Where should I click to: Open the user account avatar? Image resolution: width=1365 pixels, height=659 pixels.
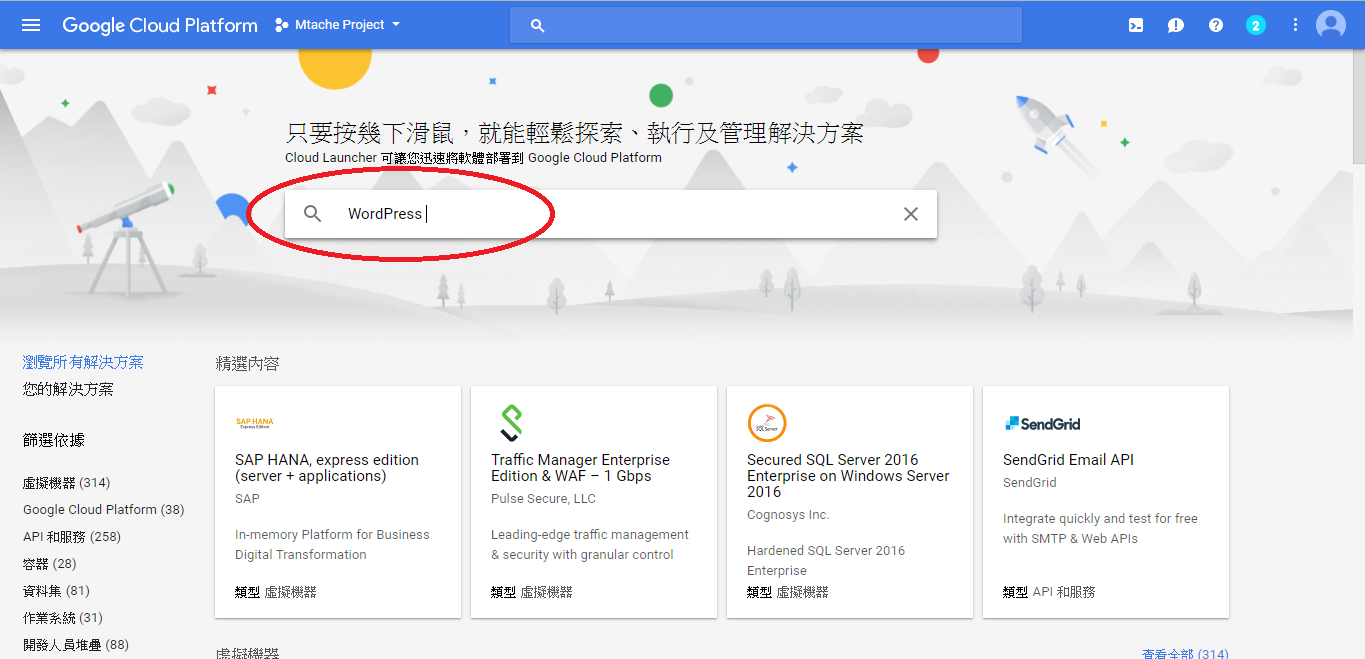[x=1331, y=25]
